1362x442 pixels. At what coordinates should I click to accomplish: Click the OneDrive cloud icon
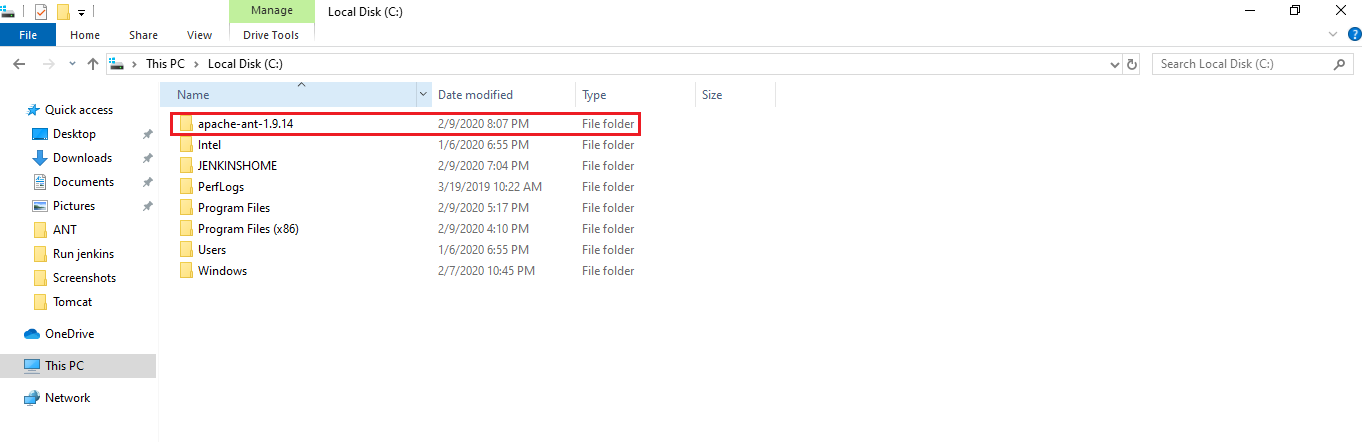tap(31, 334)
